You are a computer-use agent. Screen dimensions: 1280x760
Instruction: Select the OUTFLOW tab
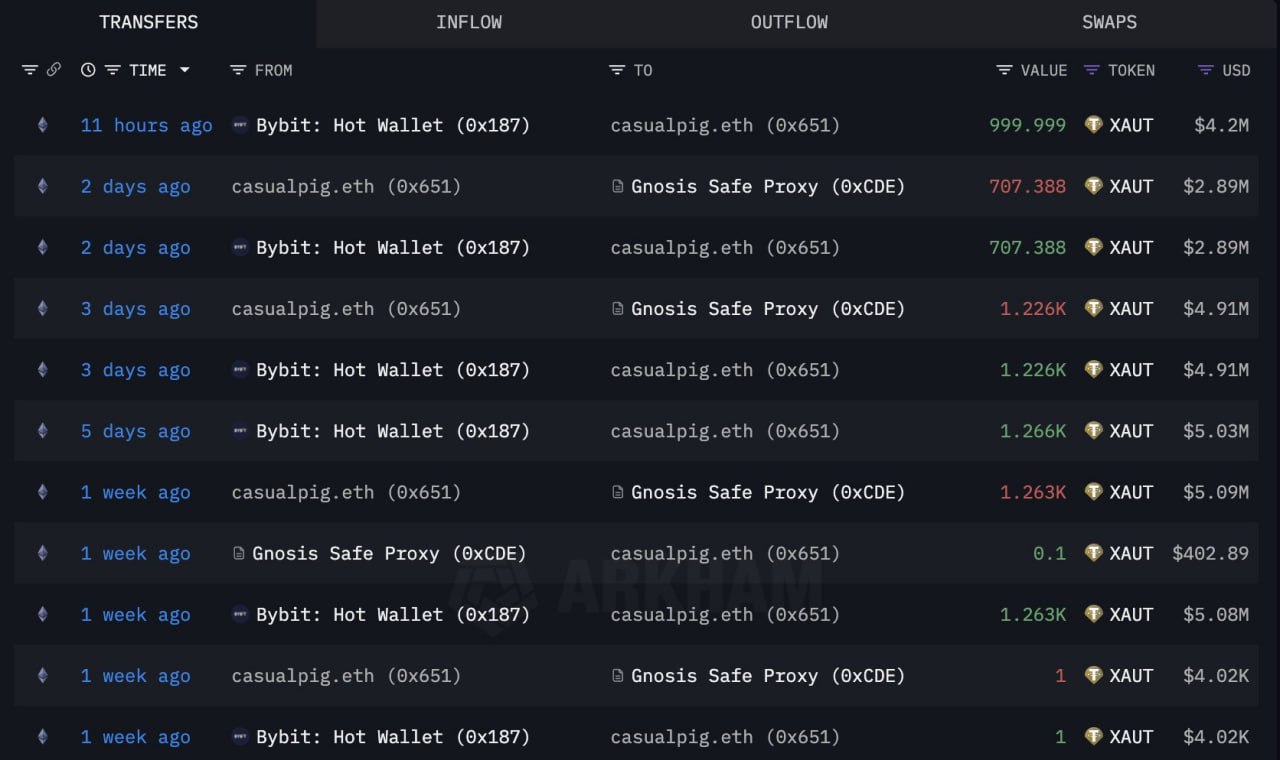click(789, 22)
